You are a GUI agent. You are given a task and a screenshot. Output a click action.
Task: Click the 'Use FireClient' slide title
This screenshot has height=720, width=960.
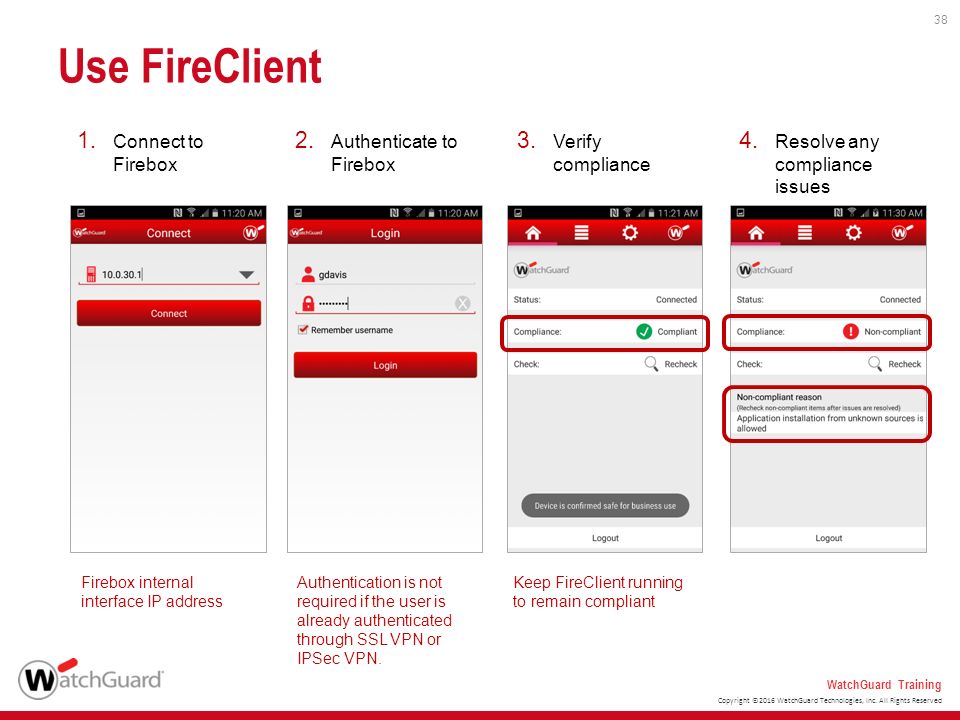190,66
